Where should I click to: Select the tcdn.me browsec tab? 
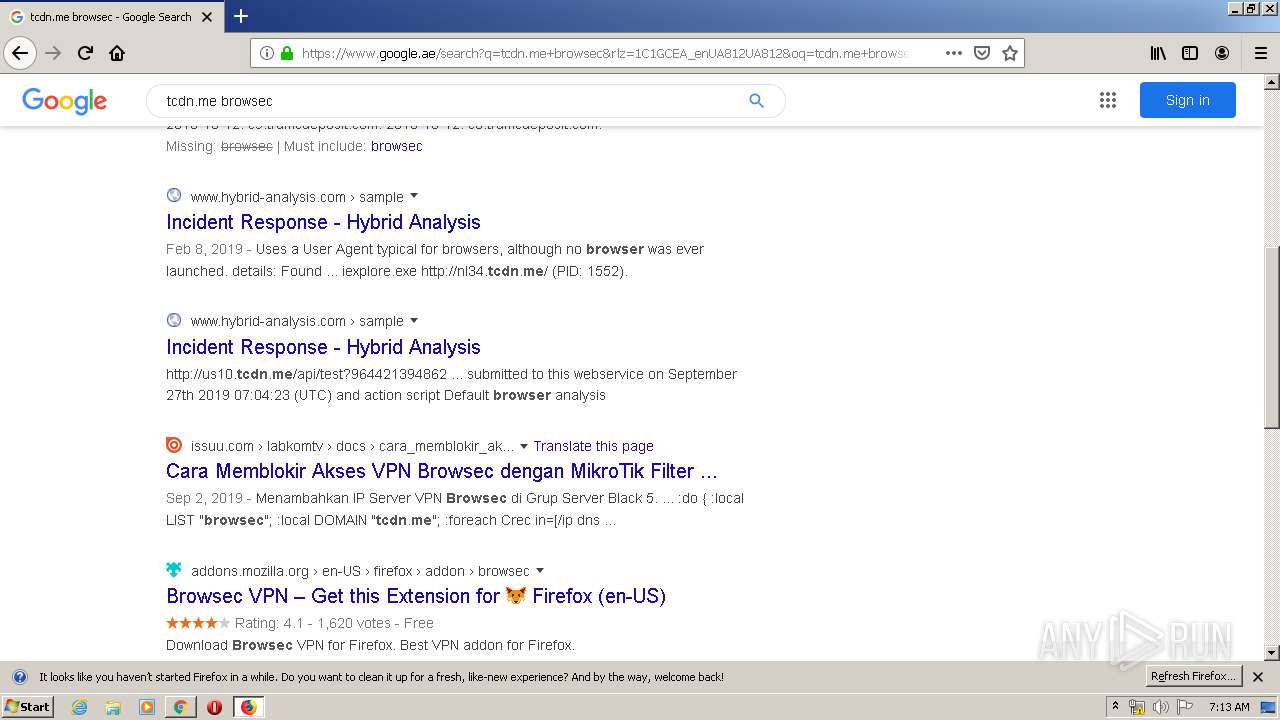[110, 17]
